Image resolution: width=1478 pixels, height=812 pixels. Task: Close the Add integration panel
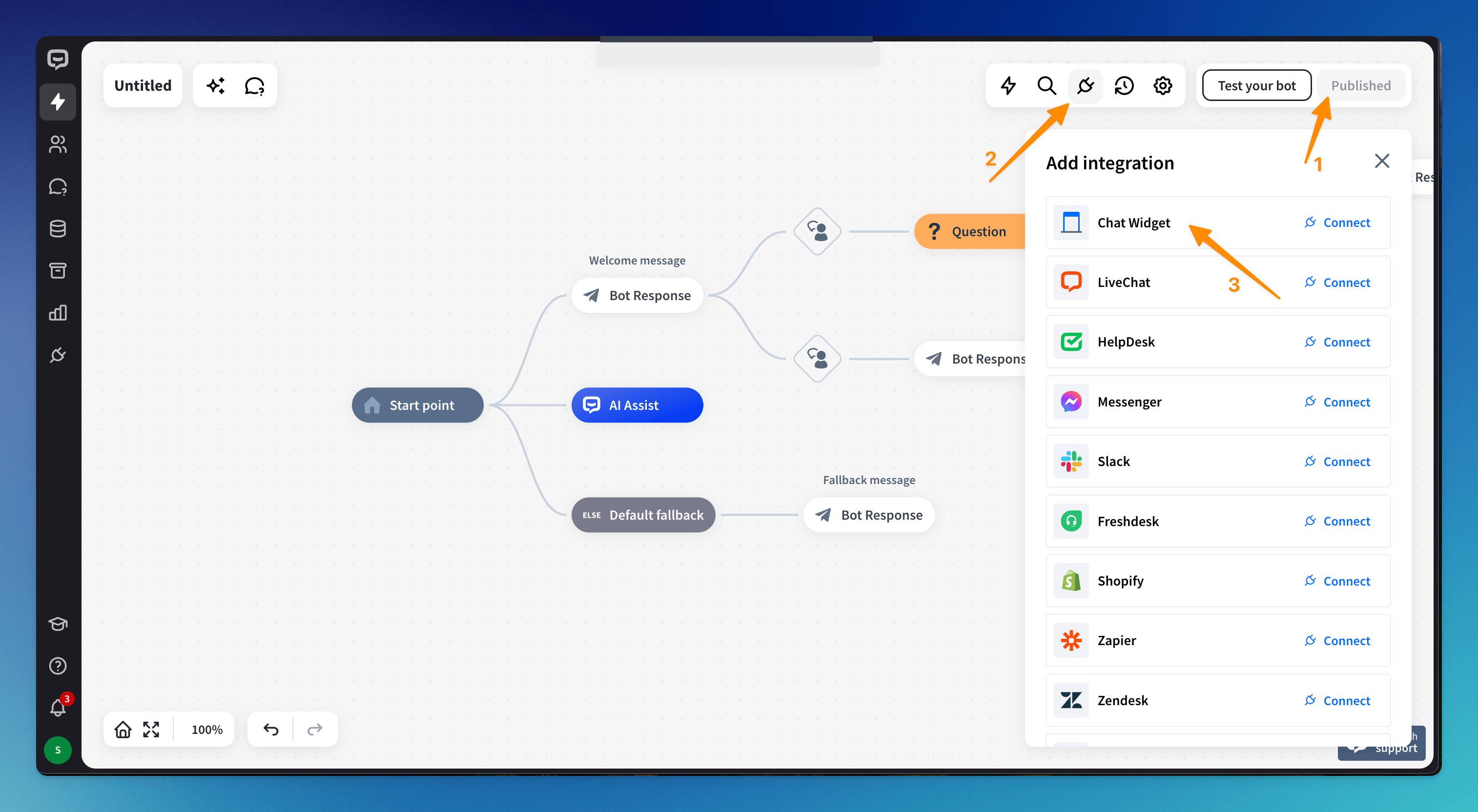coord(1382,161)
